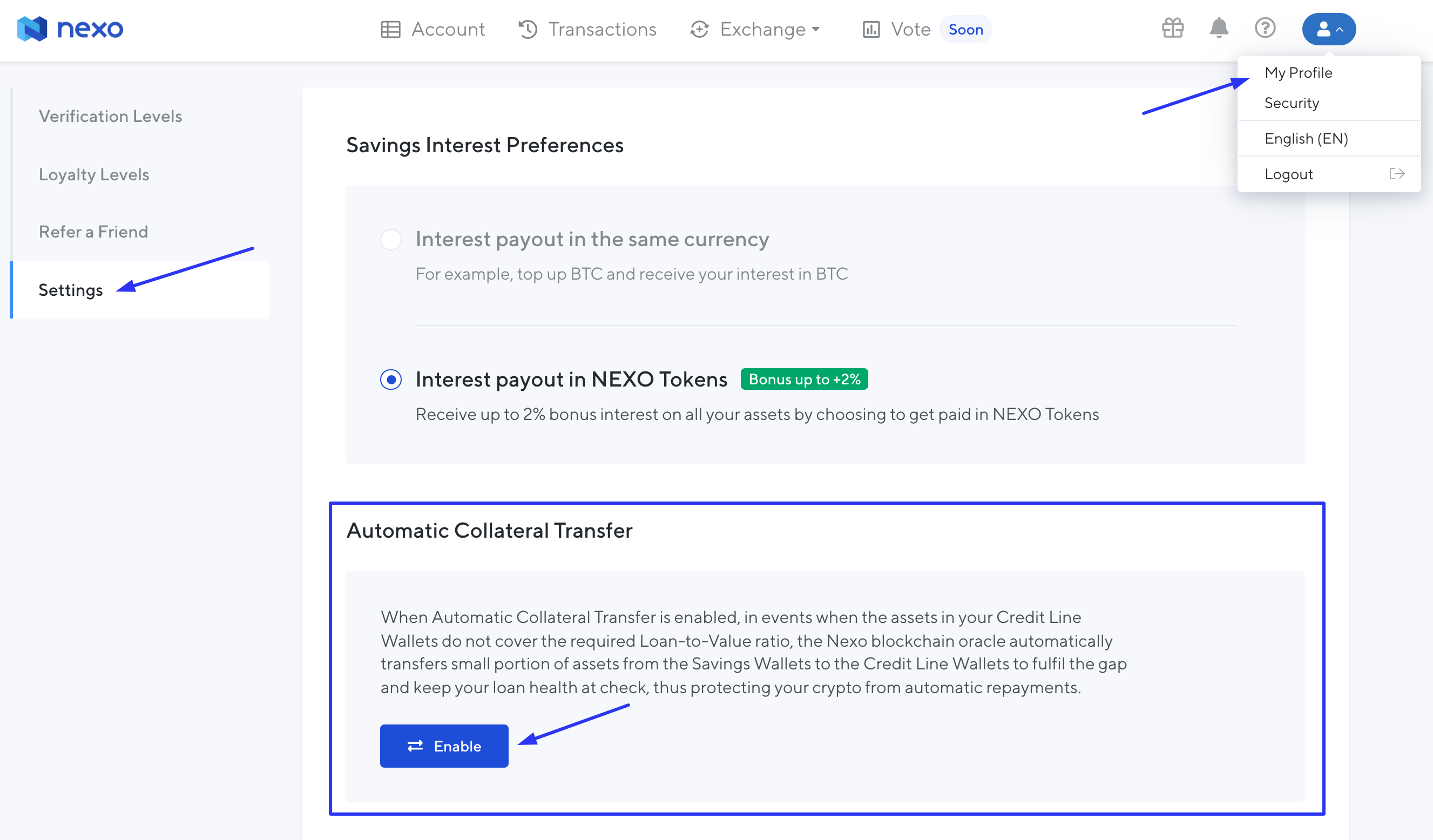Open the notifications bell icon
Screen dimensions: 1433x840
pyautogui.click(x=1219, y=28)
